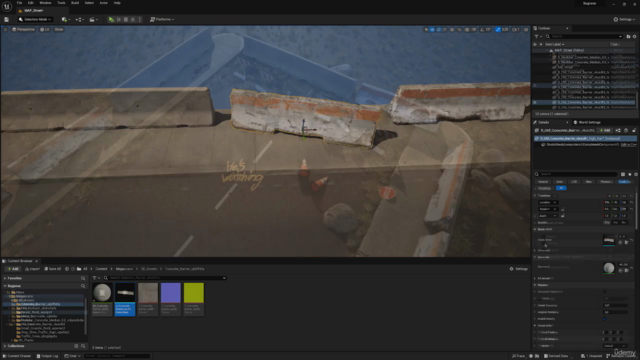Image resolution: width=640 pixels, height=360 pixels.
Task: Toggle the Details panel lock icon
Action: [x=634, y=131]
